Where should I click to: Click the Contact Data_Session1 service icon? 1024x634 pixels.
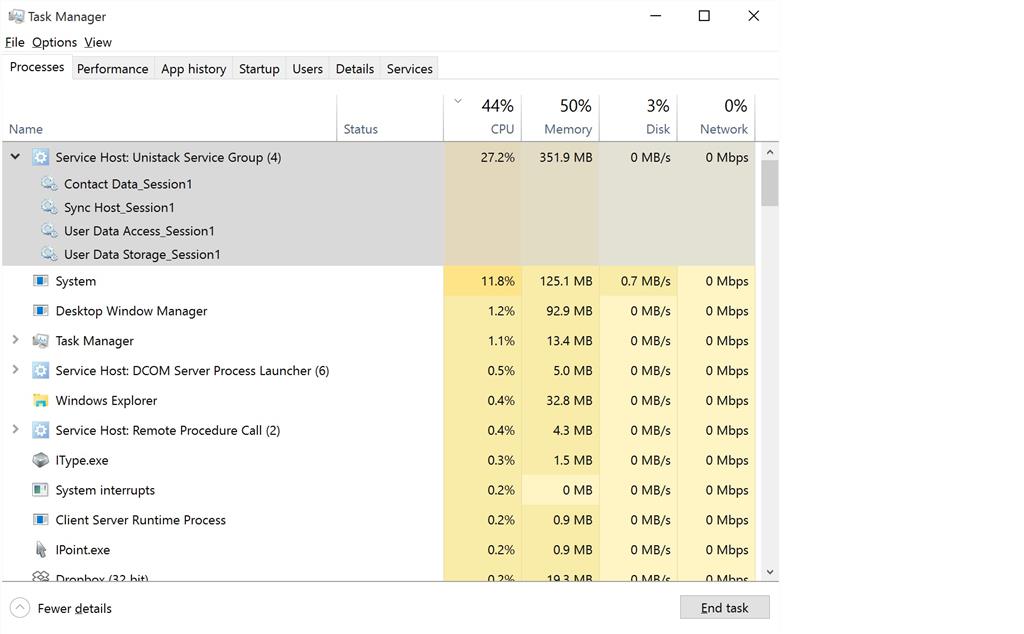pyautogui.click(x=49, y=183)
